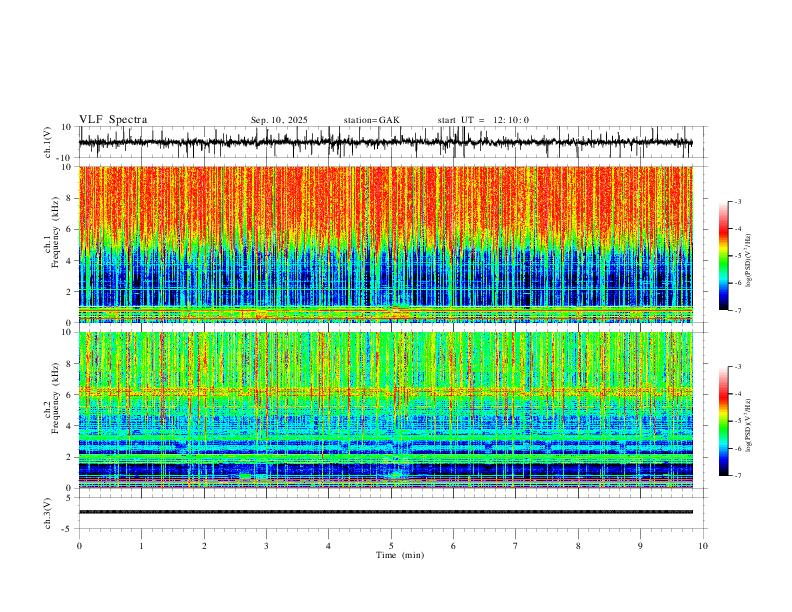The image size is (792, 612).
Task: Click the "6" kHz tick on ch.1 frequency axis
Action: tap(70, 229)
